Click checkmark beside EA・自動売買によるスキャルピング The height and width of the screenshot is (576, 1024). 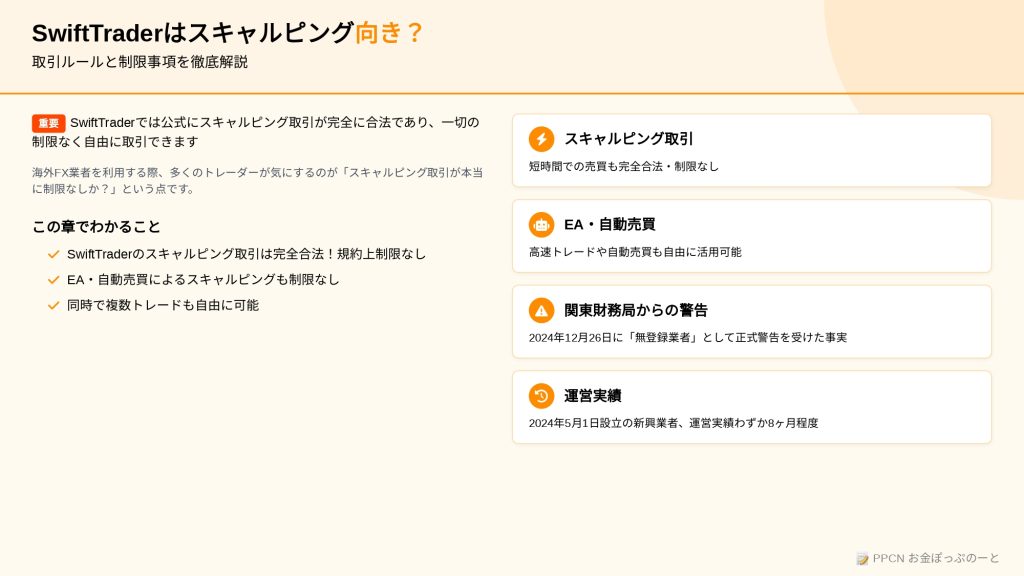54,280
